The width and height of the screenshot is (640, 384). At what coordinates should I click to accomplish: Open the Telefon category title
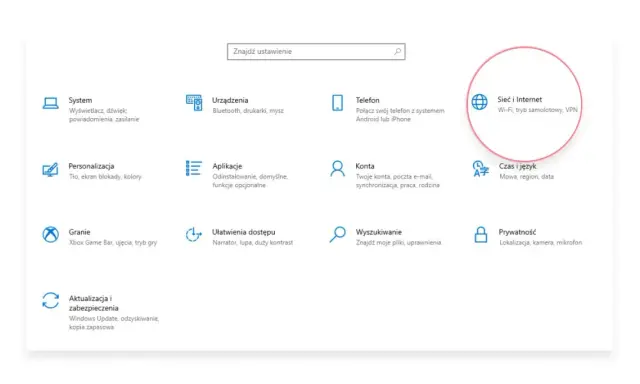pos(367,100)
